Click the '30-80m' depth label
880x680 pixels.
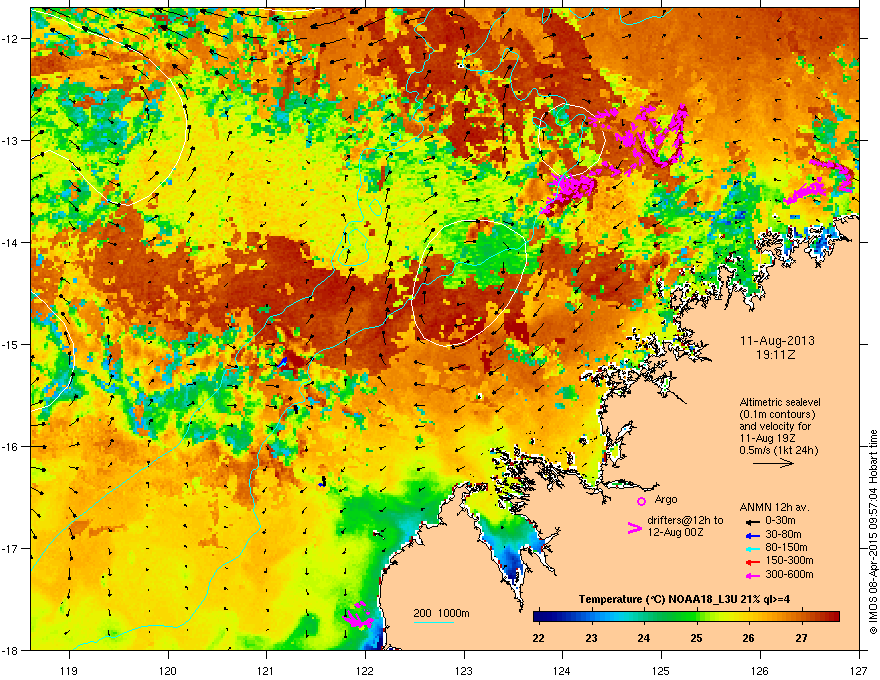(x=783, y=534)
